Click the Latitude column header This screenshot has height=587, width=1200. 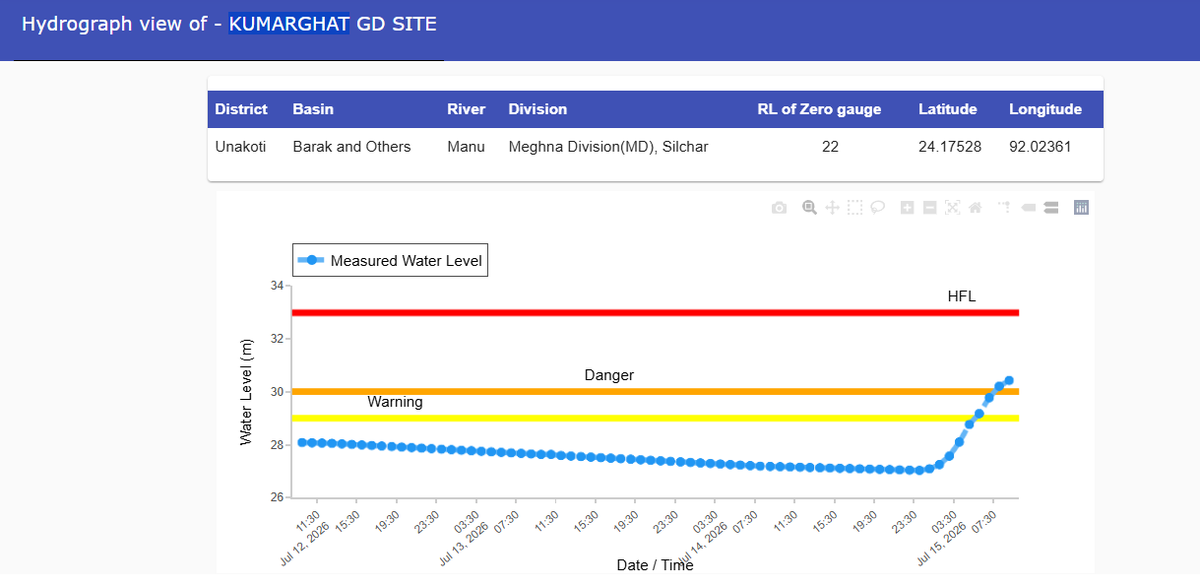pyautogui.click(x=948, y=109)
